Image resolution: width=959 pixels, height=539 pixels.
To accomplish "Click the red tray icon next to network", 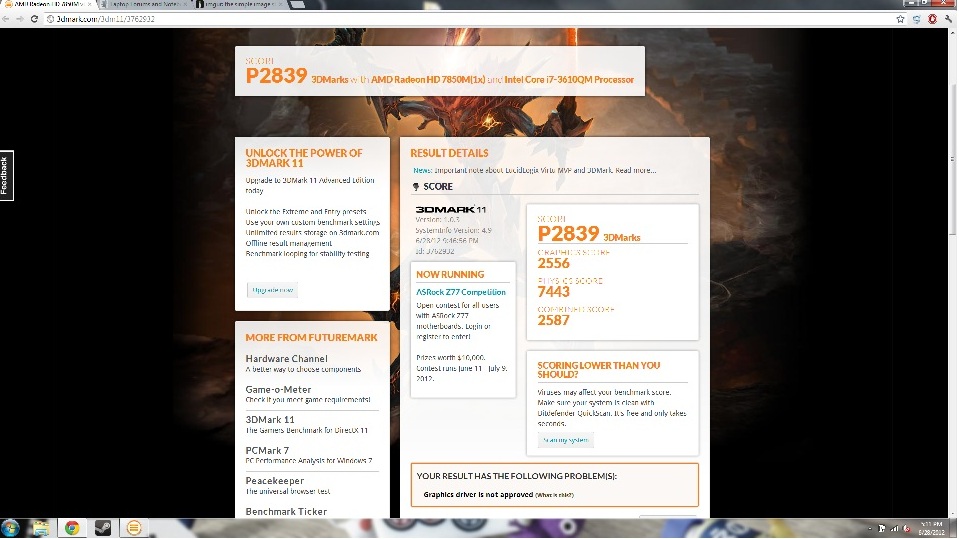I will [906, 528].
